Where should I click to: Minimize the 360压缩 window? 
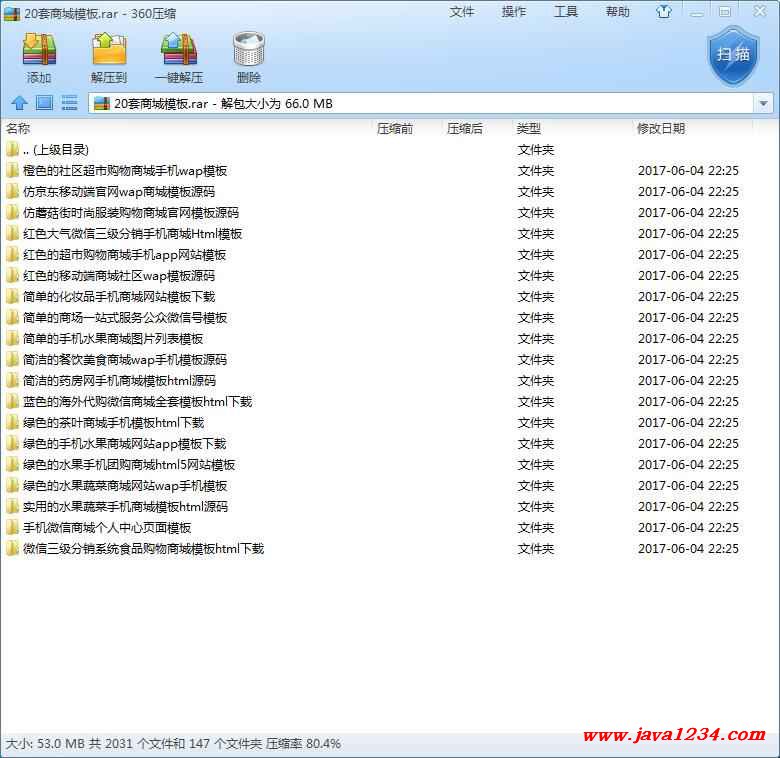pyautogui.click(x=697, y=12)
